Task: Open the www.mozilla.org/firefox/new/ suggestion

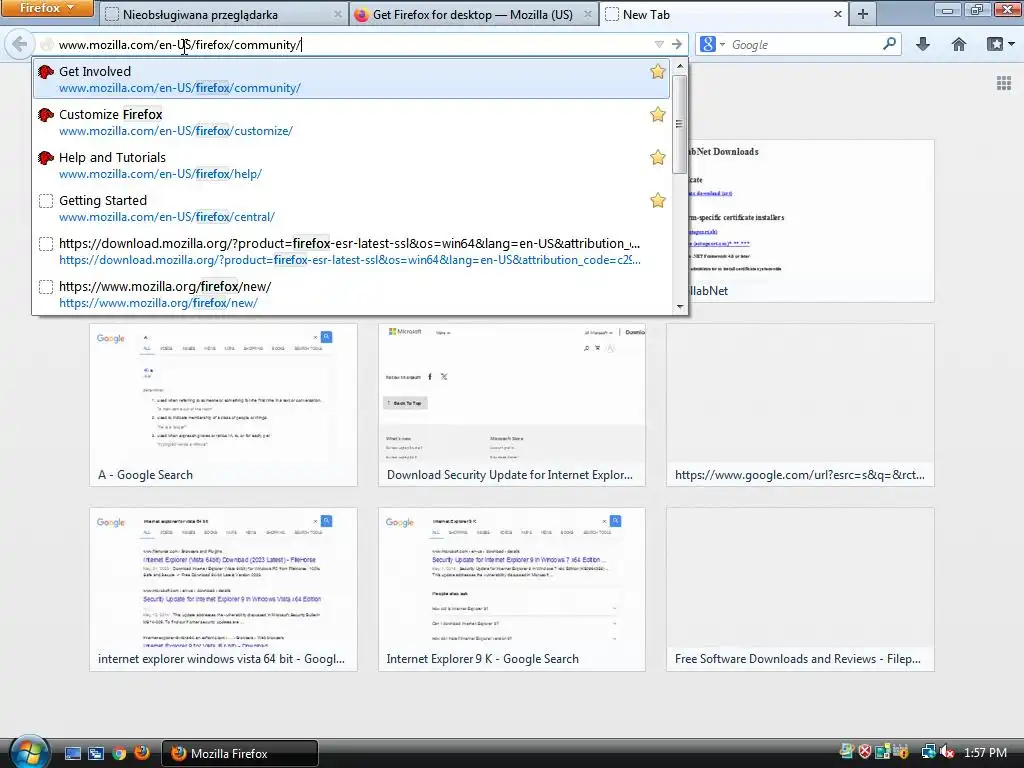Action: [x=352, y=295]
